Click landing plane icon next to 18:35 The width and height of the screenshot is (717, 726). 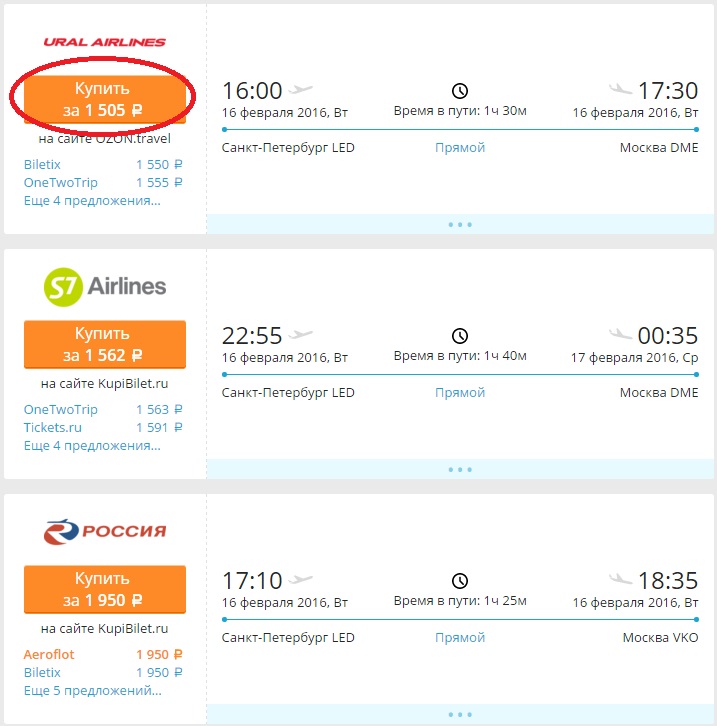[x=621, y=580]
